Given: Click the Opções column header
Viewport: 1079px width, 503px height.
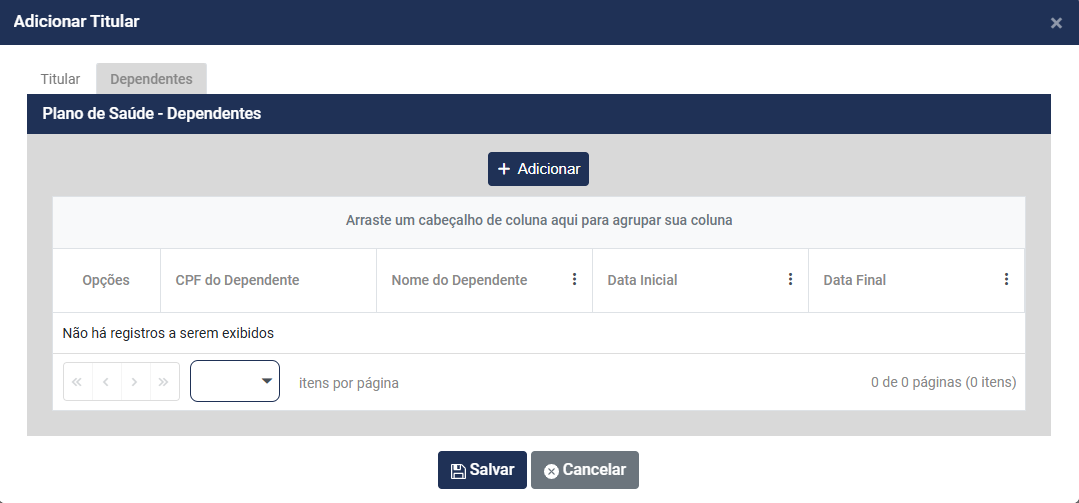Looking at the screenshot, I should [106, 280].
